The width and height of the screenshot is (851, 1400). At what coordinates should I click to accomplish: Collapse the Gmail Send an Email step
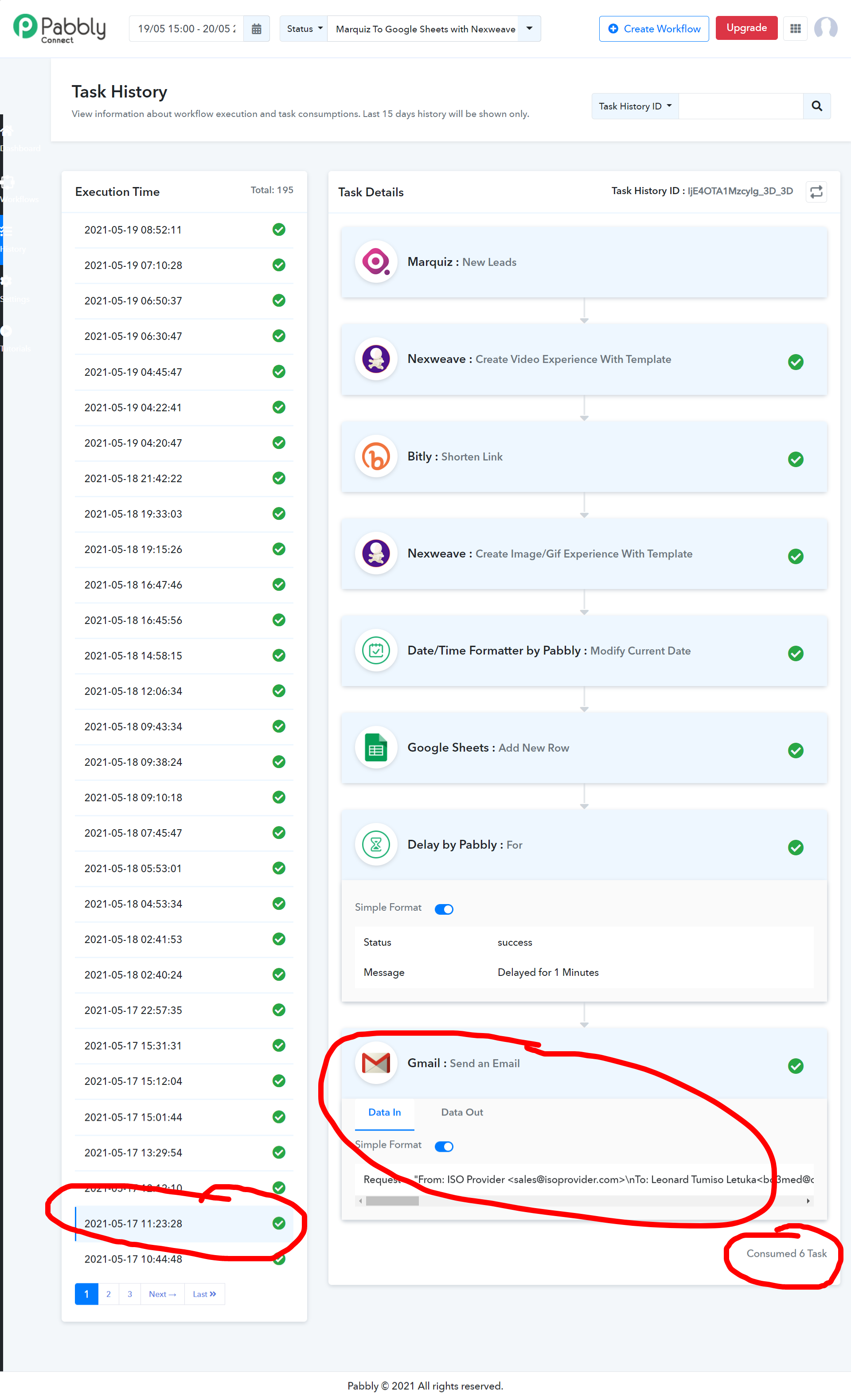click(x=584, y=1063)
